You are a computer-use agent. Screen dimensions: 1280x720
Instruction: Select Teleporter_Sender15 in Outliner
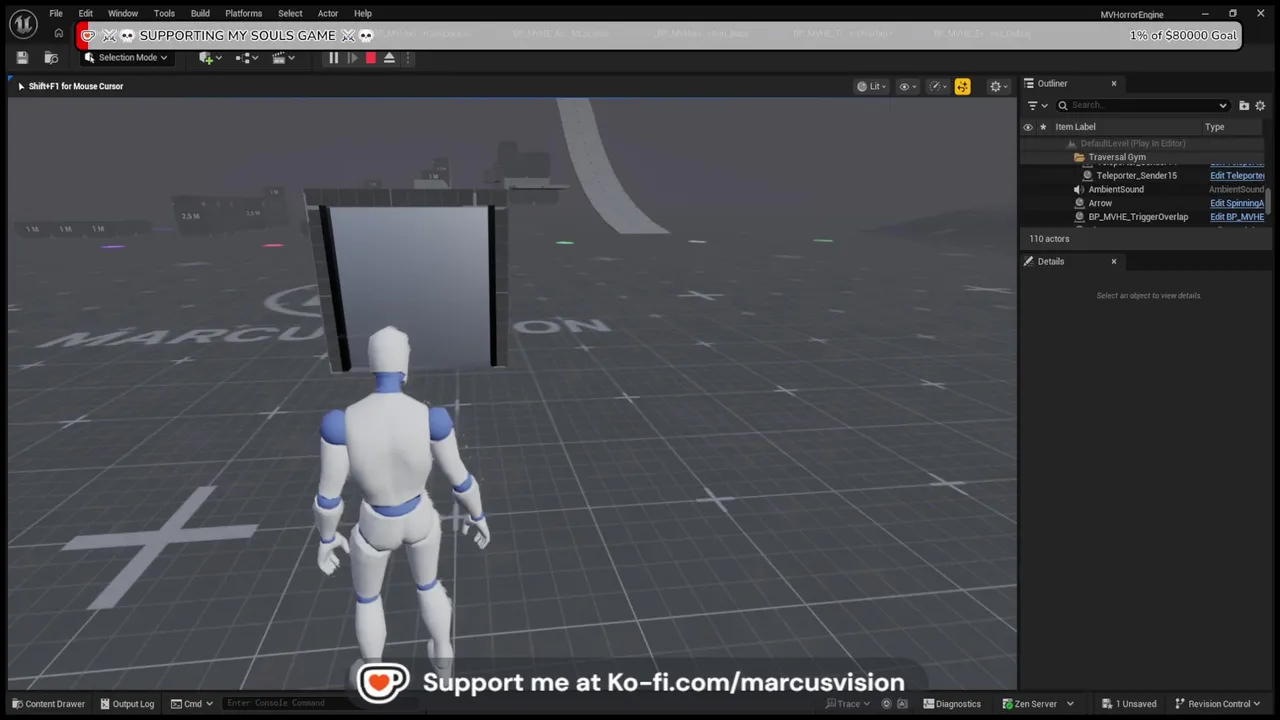pos(1136,176)
